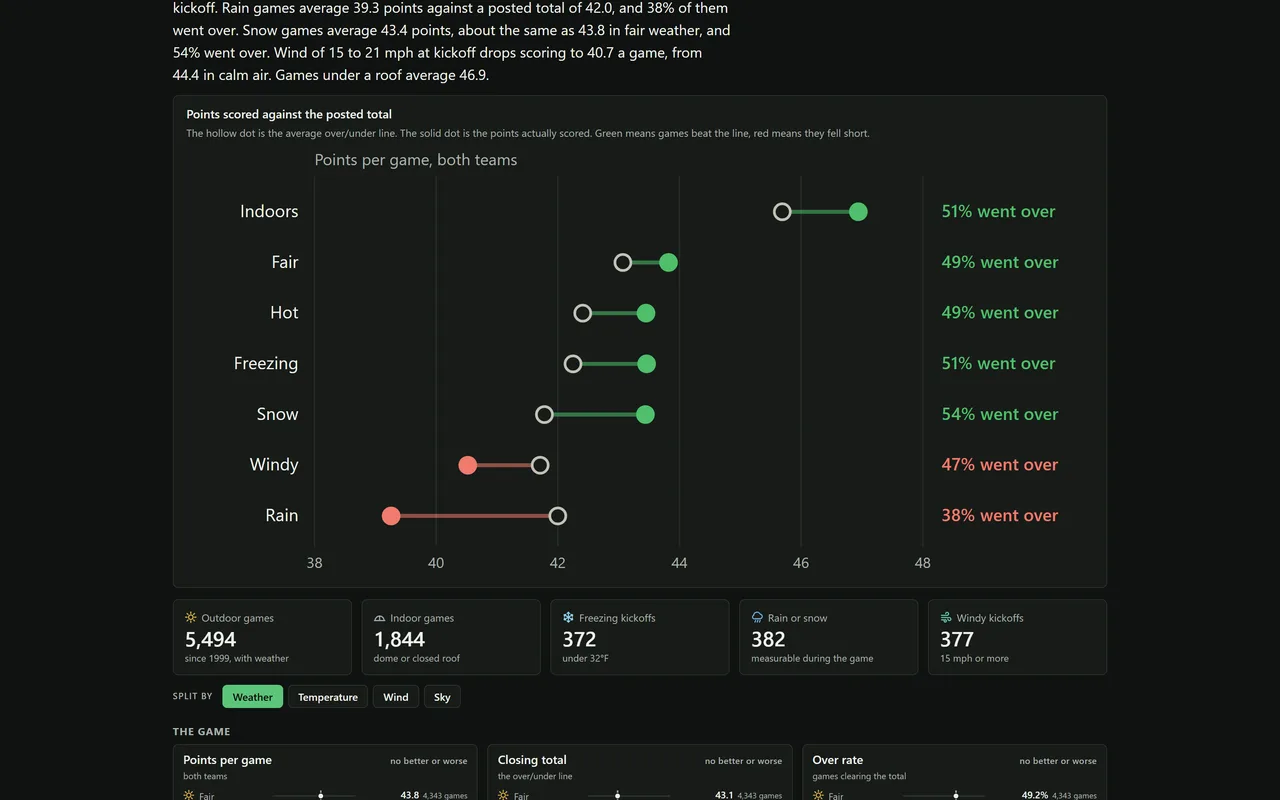
Task: Click the hollow dot in the Snow row
Action: [544, 414]
